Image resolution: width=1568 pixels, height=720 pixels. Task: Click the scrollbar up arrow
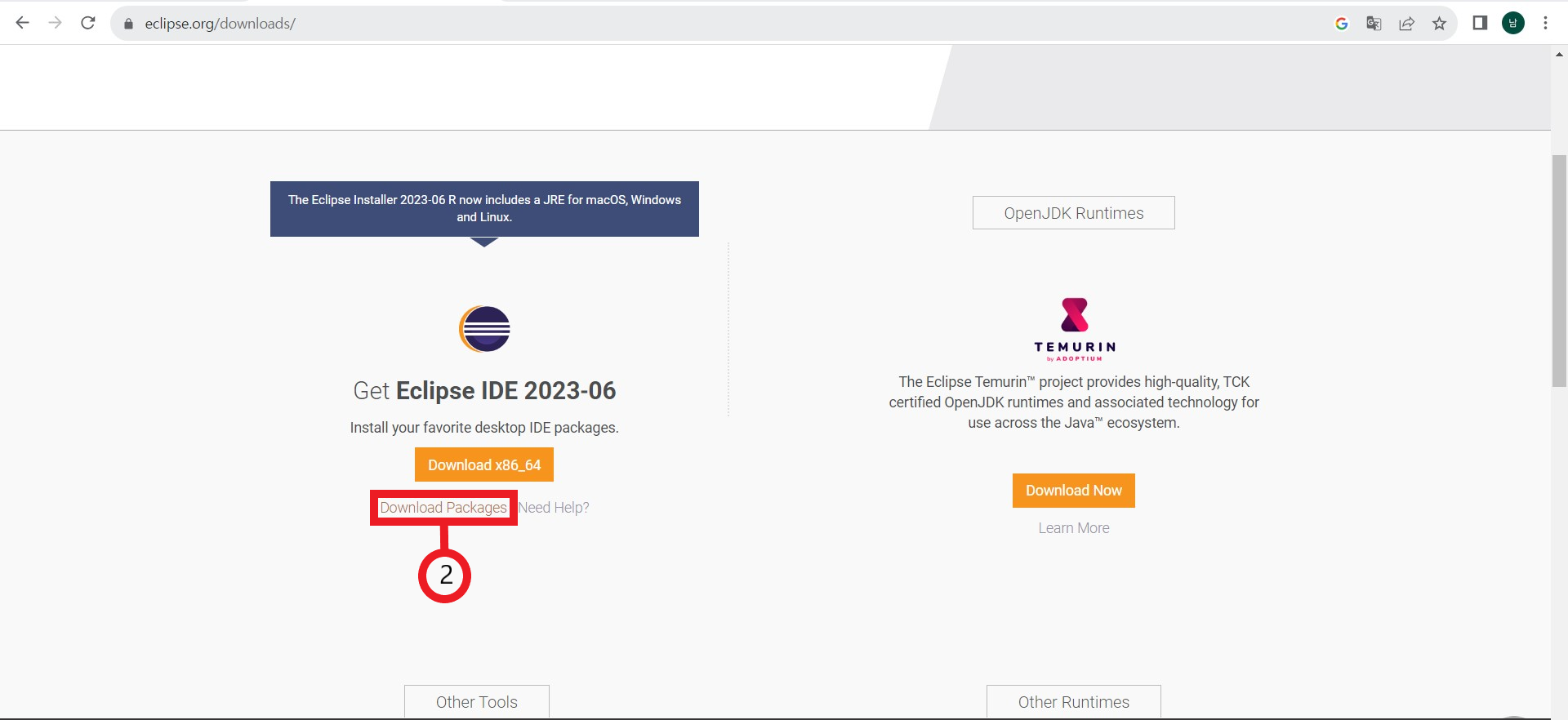1559,55
